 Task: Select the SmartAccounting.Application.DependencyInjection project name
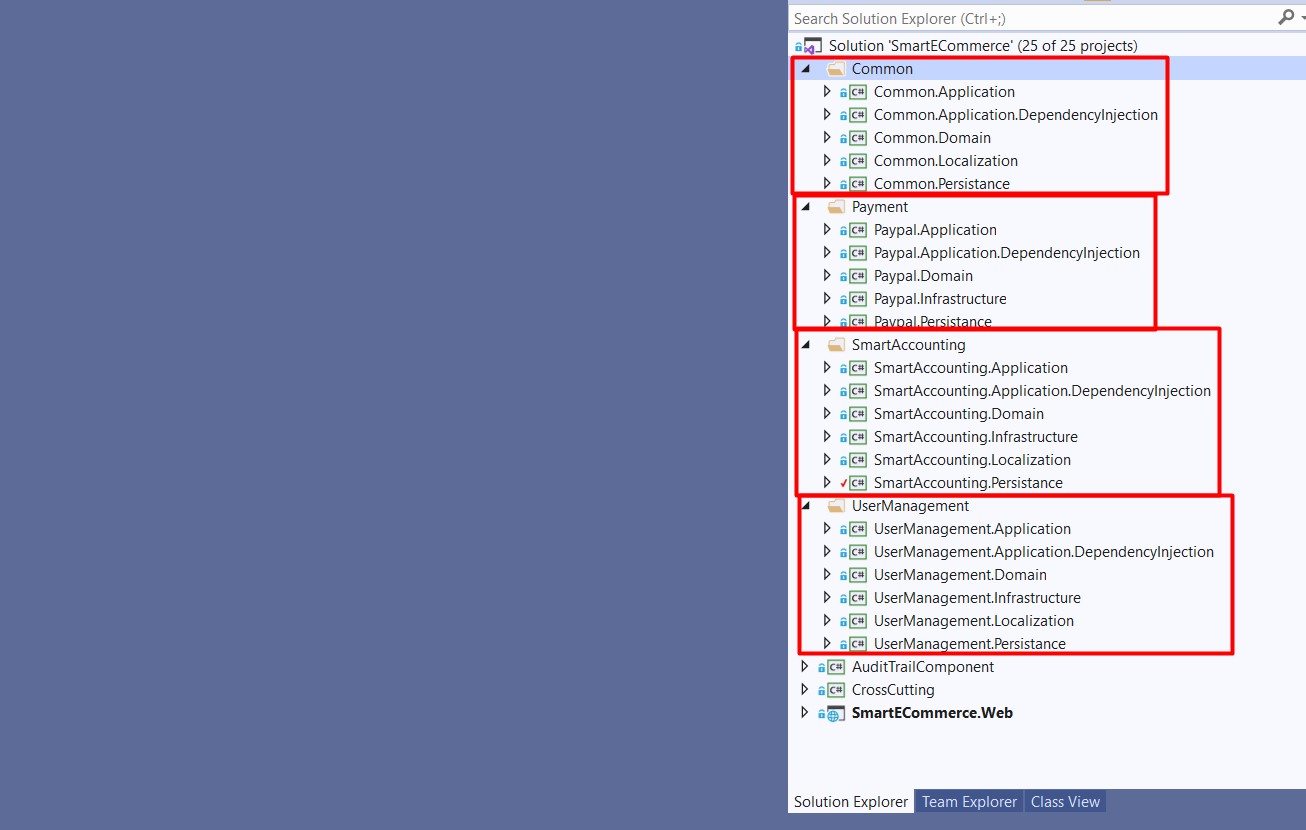[1042, 391]
